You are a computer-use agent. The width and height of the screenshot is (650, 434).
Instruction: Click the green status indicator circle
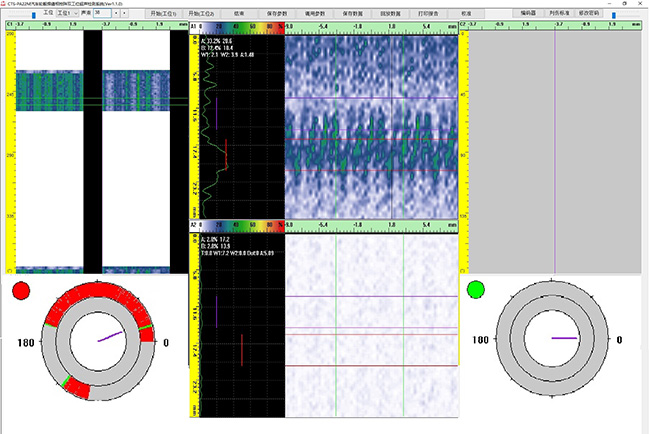pyautogui.click(x=476, y=290)
